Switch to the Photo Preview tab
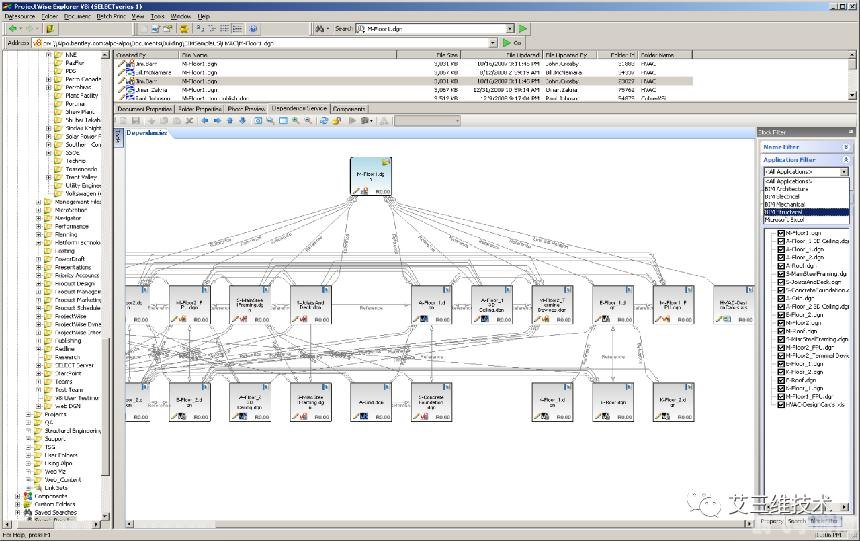 click(x=246, y=109)
